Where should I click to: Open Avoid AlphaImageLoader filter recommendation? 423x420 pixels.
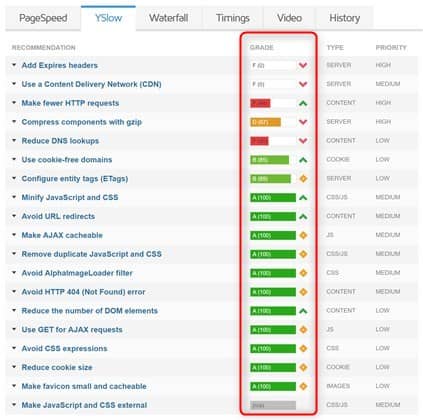[x=77, y=273]
